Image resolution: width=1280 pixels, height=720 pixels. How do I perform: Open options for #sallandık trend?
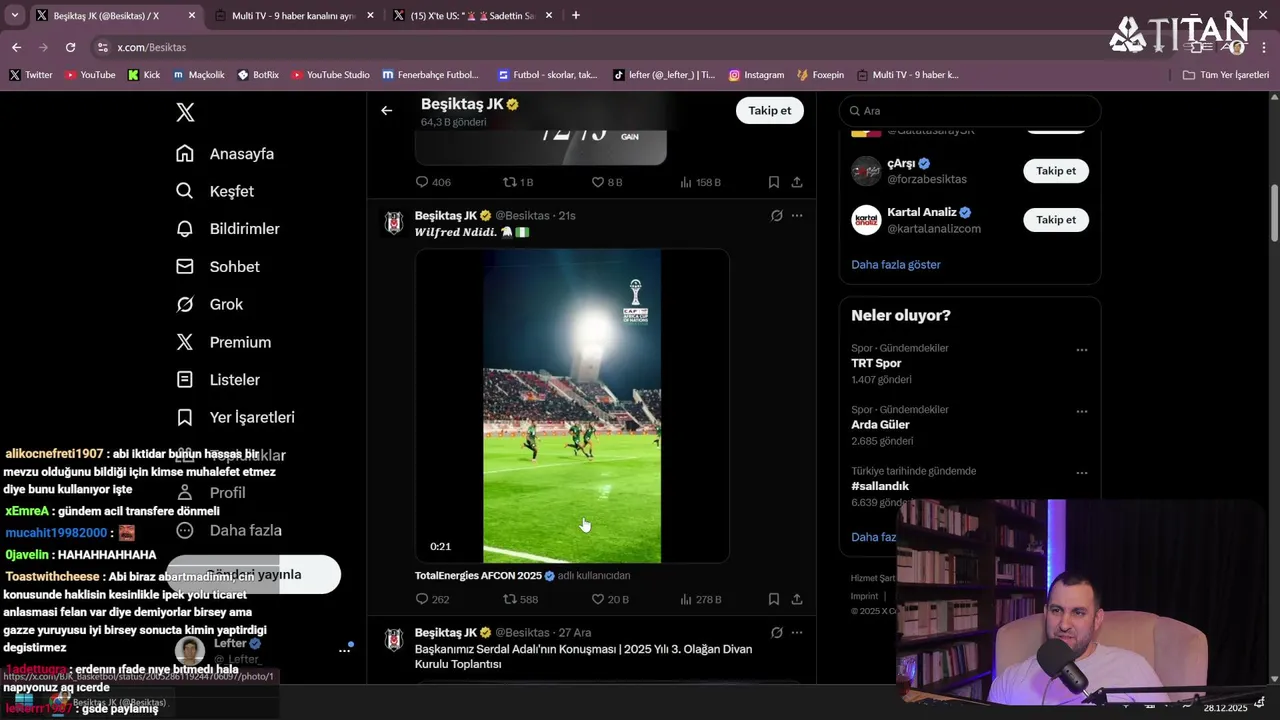pyautogui.click(x=1082, y=473)
